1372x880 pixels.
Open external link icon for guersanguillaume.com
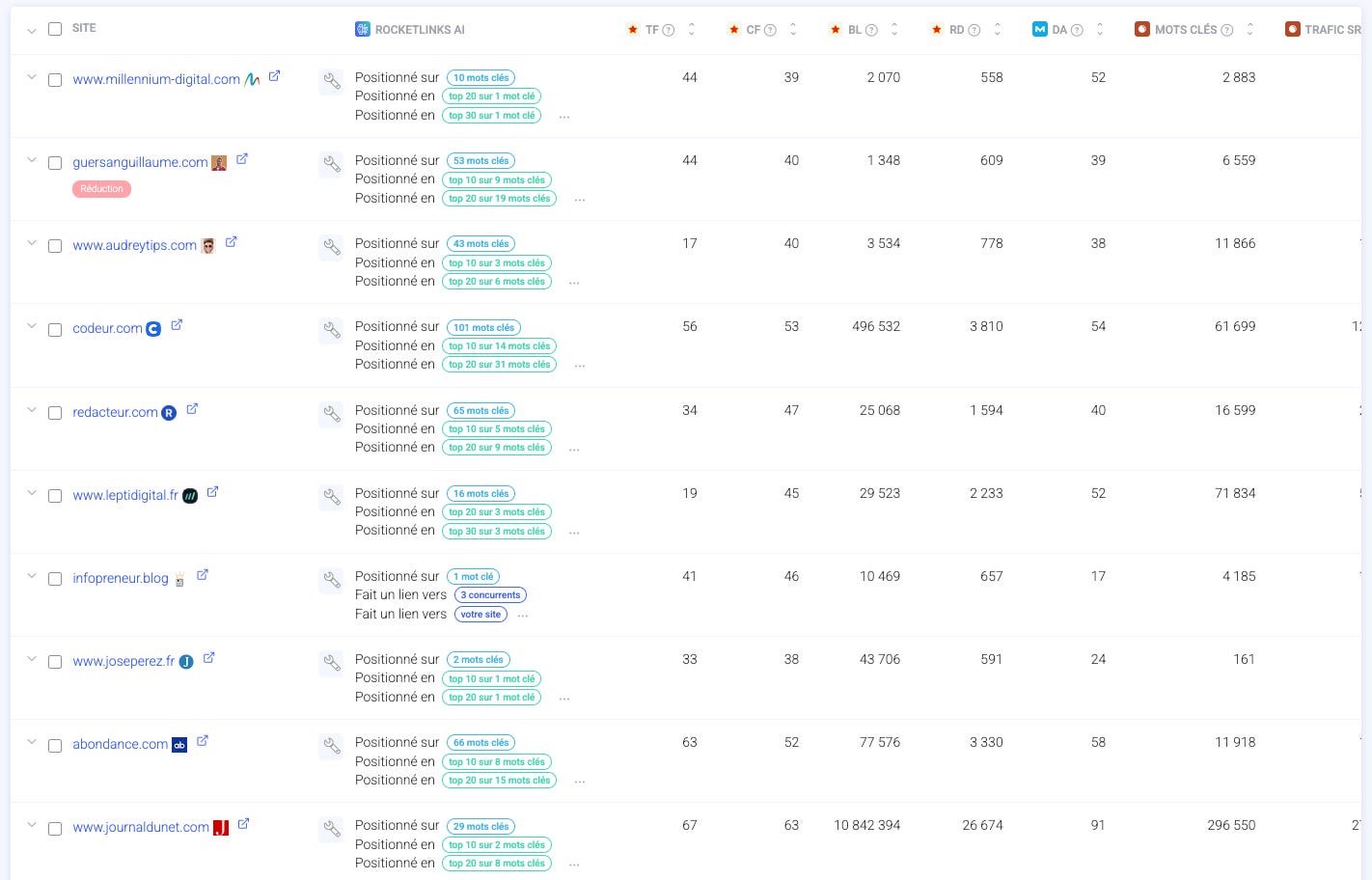[242, 159]
